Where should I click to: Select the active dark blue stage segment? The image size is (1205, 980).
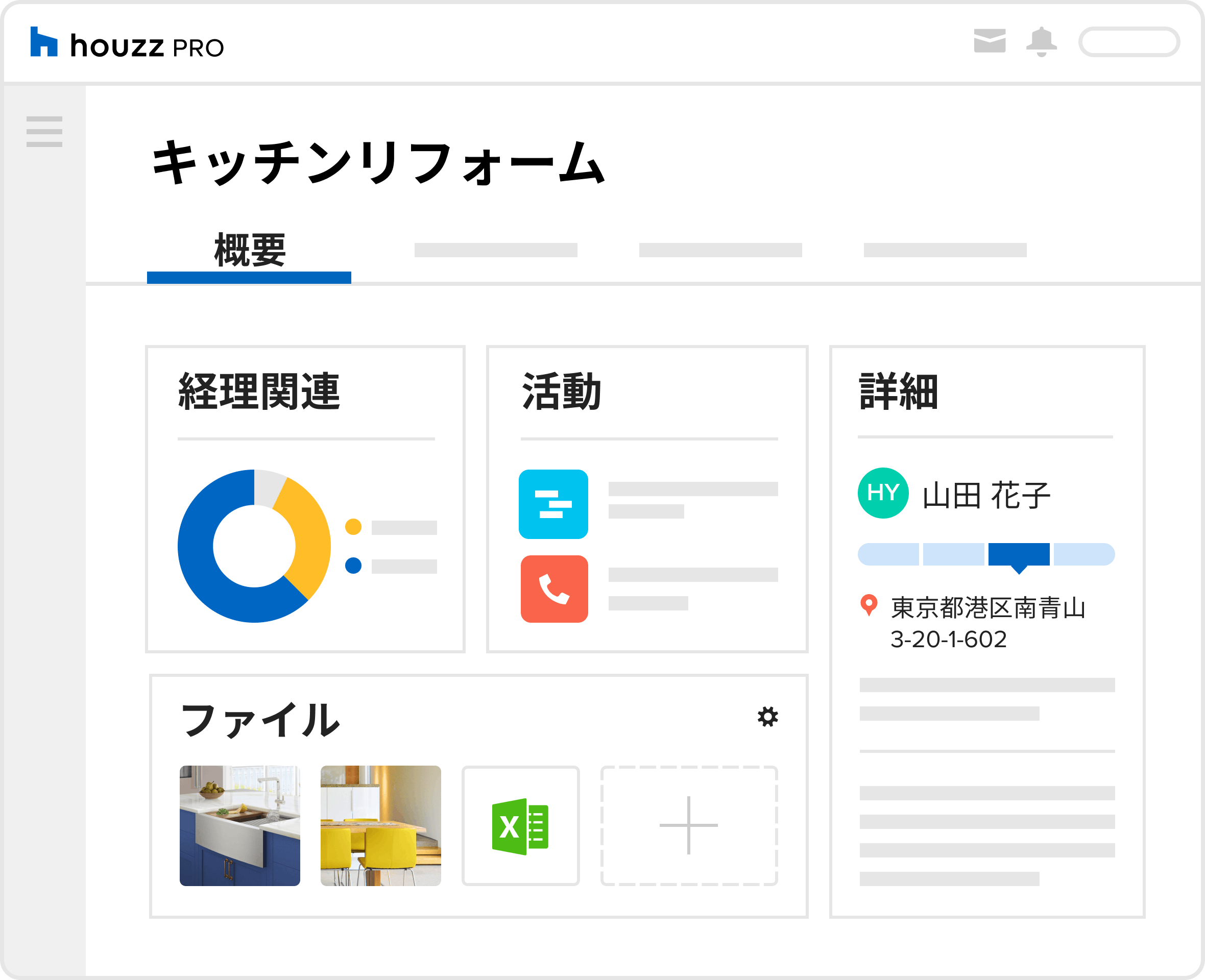[1019, 554]
